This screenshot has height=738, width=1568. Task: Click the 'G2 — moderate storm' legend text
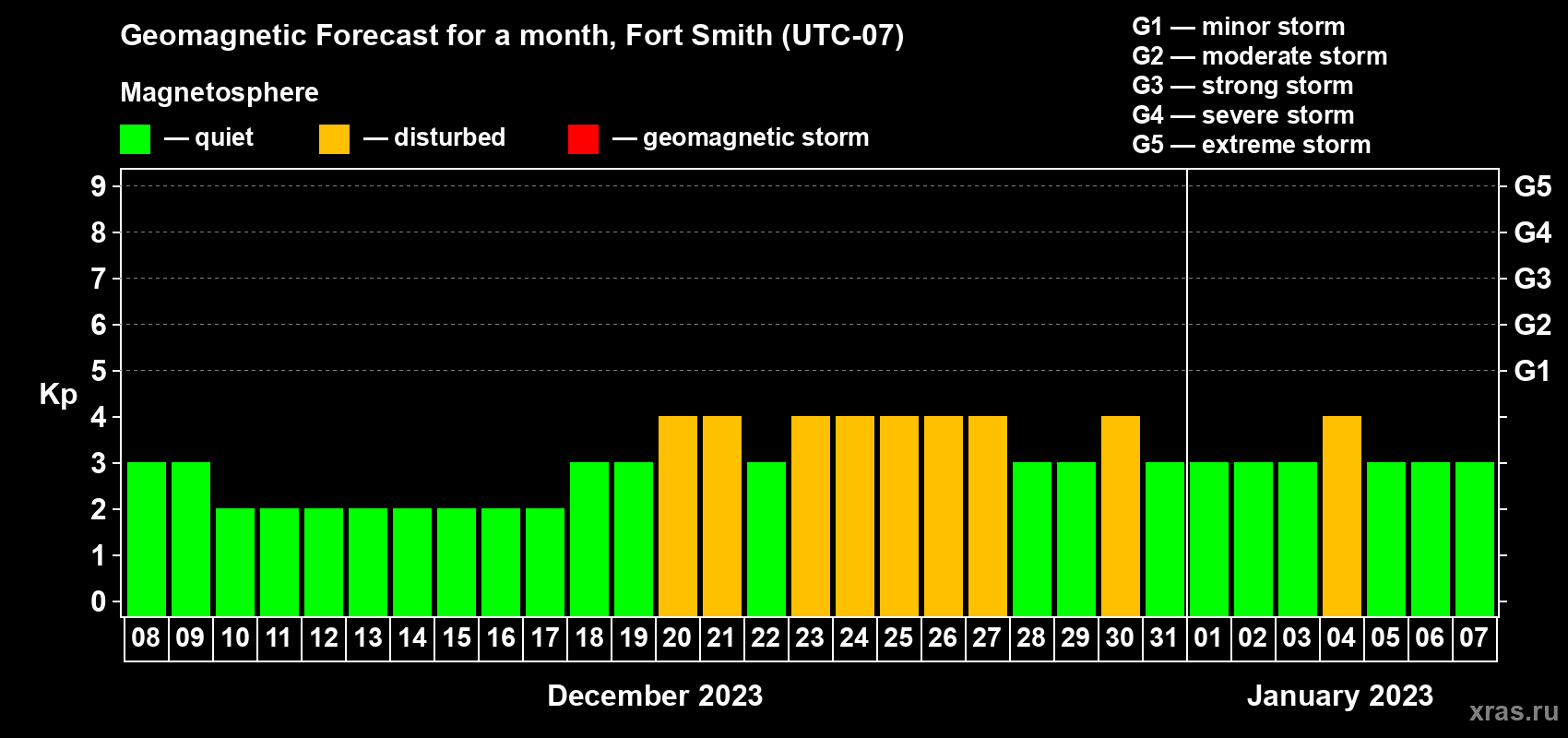[1259, 56]
